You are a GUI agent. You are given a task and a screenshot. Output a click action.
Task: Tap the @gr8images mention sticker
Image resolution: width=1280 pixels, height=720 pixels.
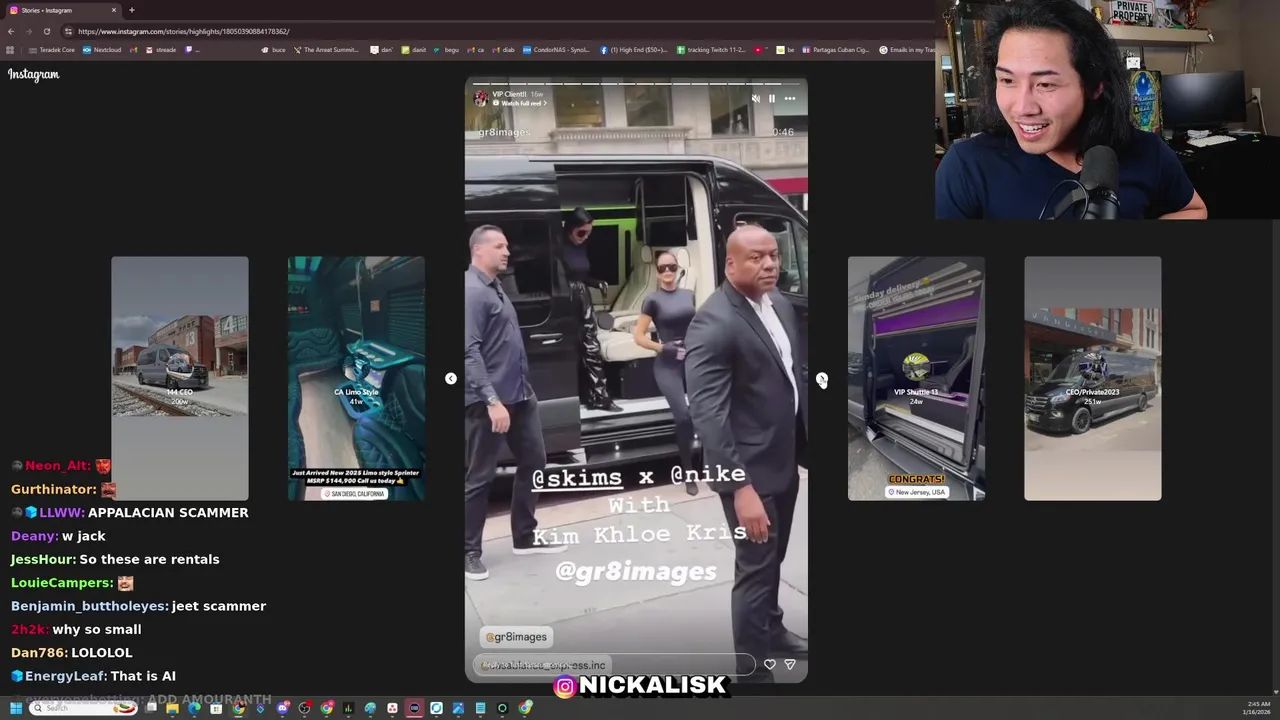point(516,637)
